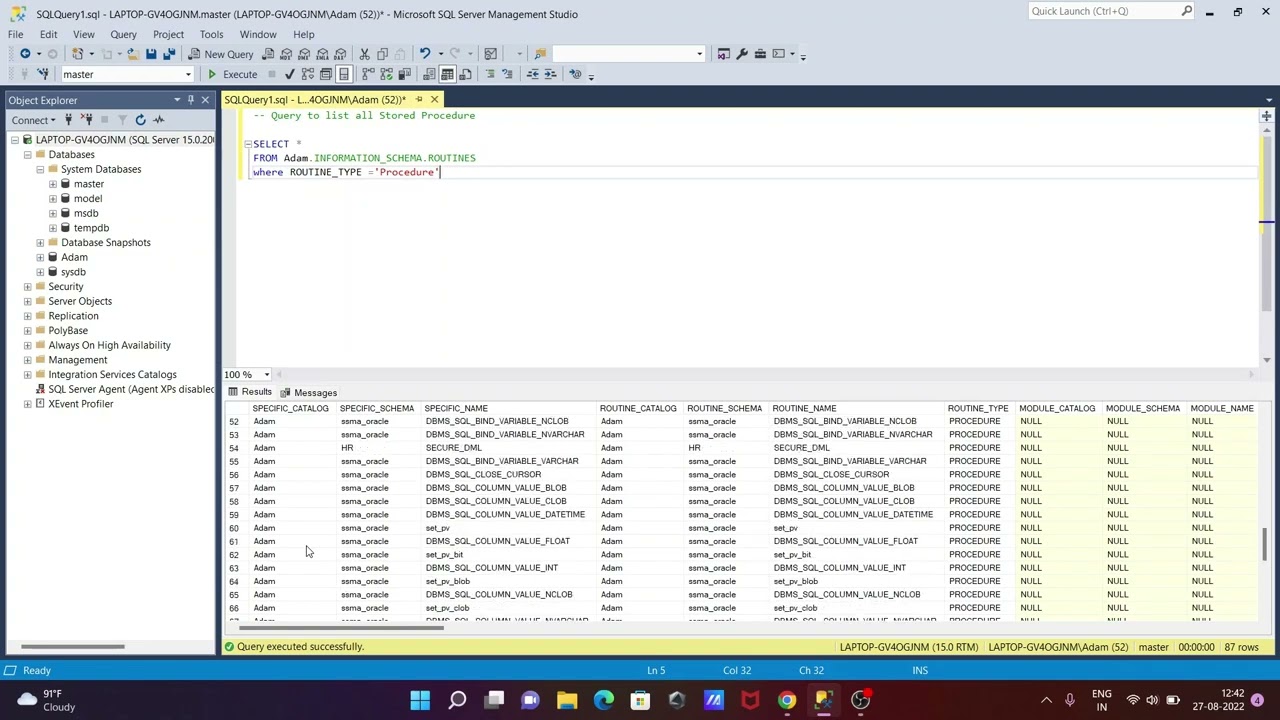The height and width of the screenshot is (720, 1280).
Task: Click the DMX query icon
Action: [304, 54]
